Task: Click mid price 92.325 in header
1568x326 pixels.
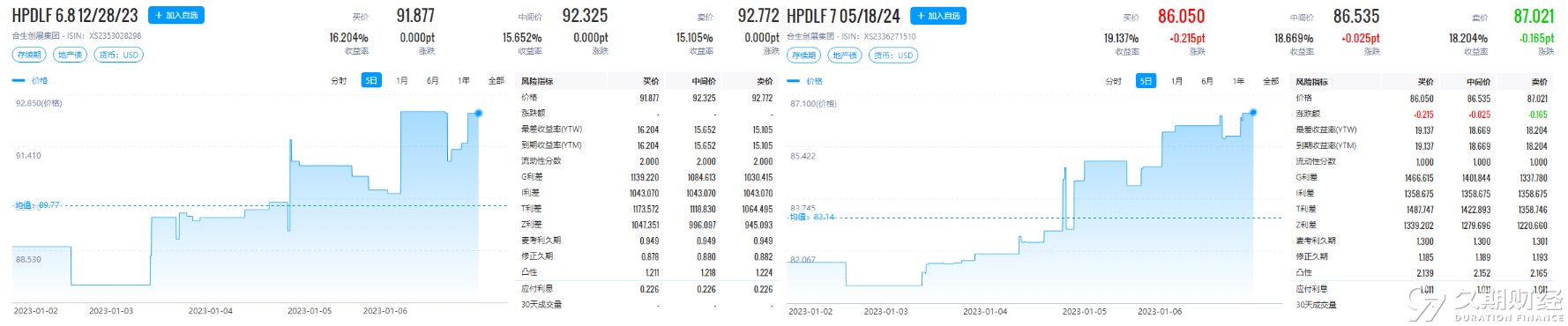Action: [x=585, y=16]
